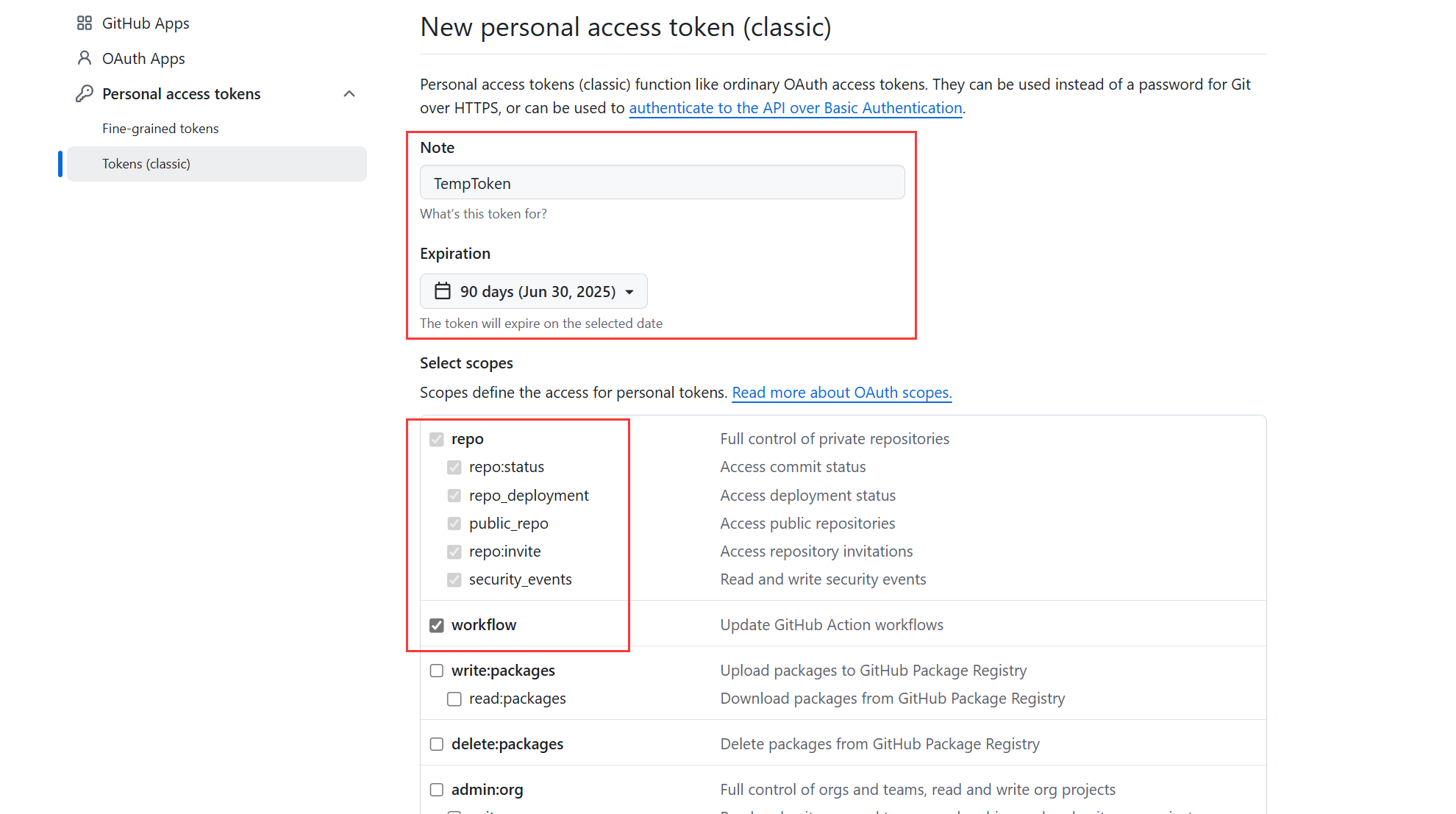Open the 90 days expiration dropdown

(534, 291)
